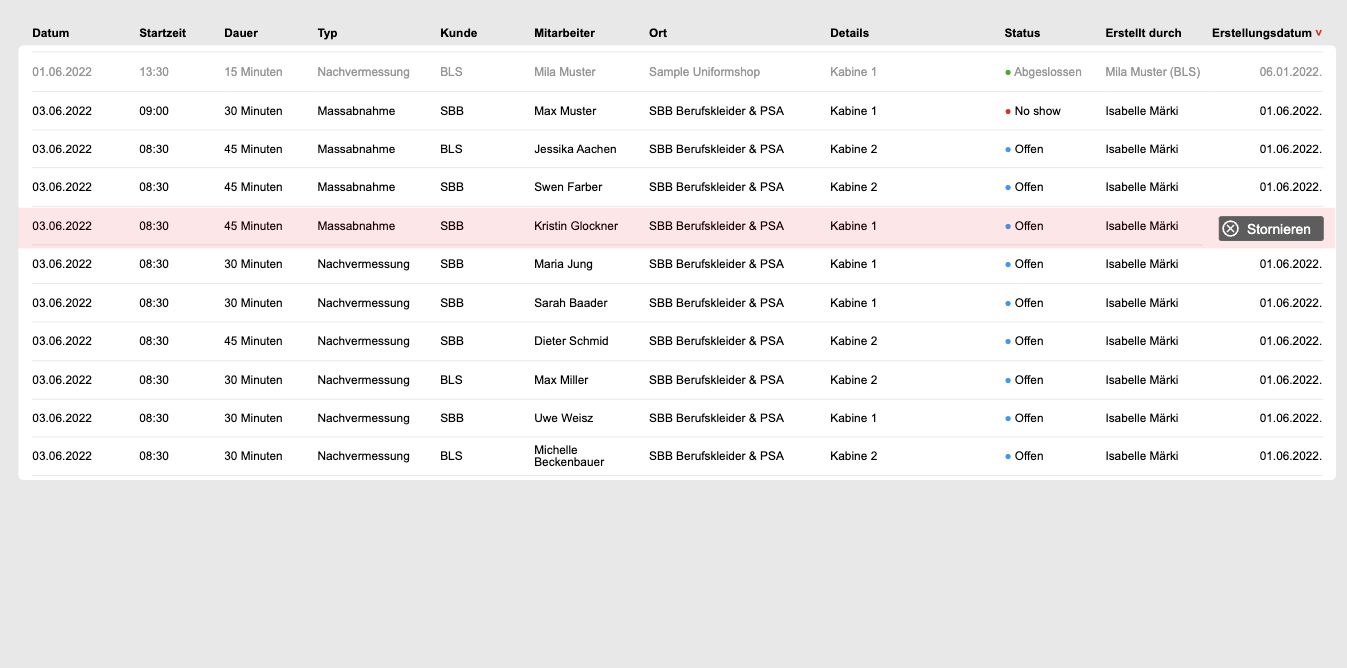Open Kristin Glockner's highlighted appointment row

pyautogui.click(x=576, y=226)
